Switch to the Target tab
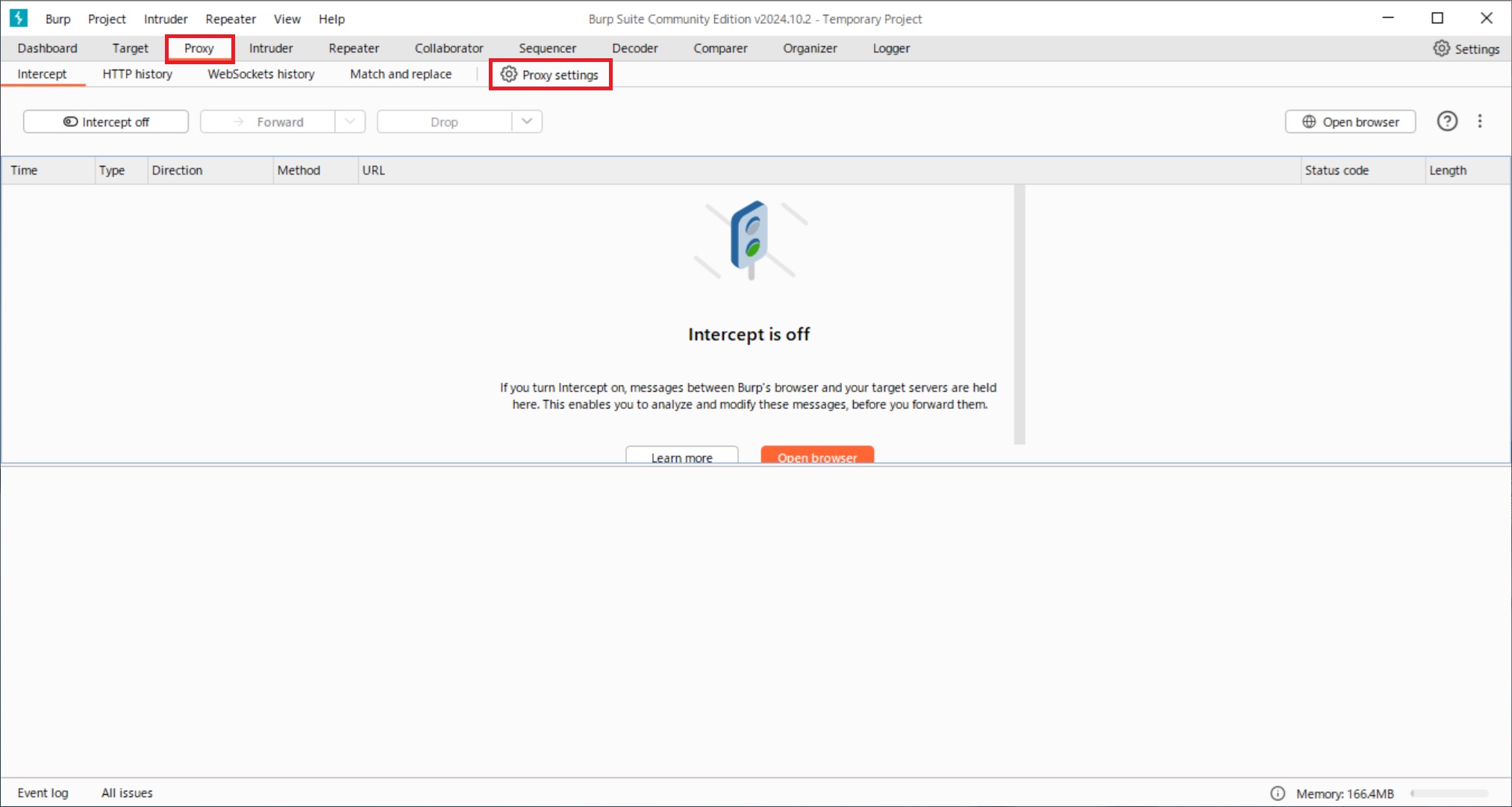 (x=130, y=48)
